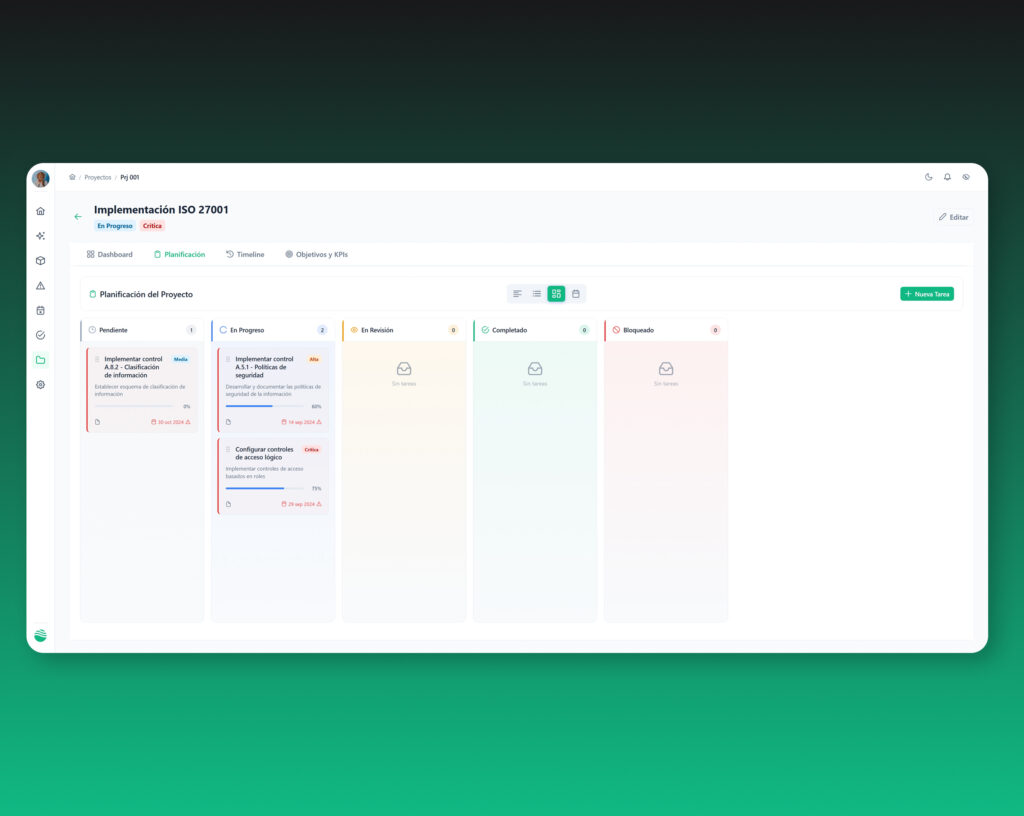
Task: Open the home icon in sidebar
Action: [40, 211]
